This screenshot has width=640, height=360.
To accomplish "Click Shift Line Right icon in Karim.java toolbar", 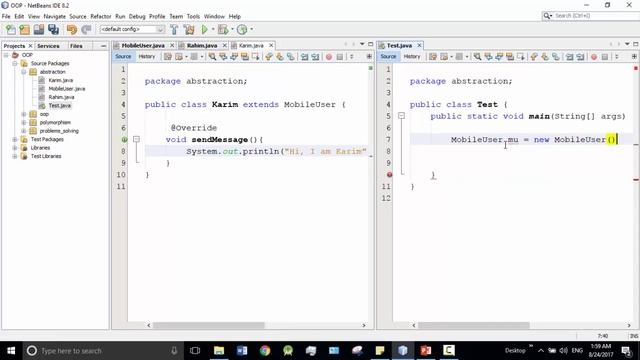I will [315, 57].
